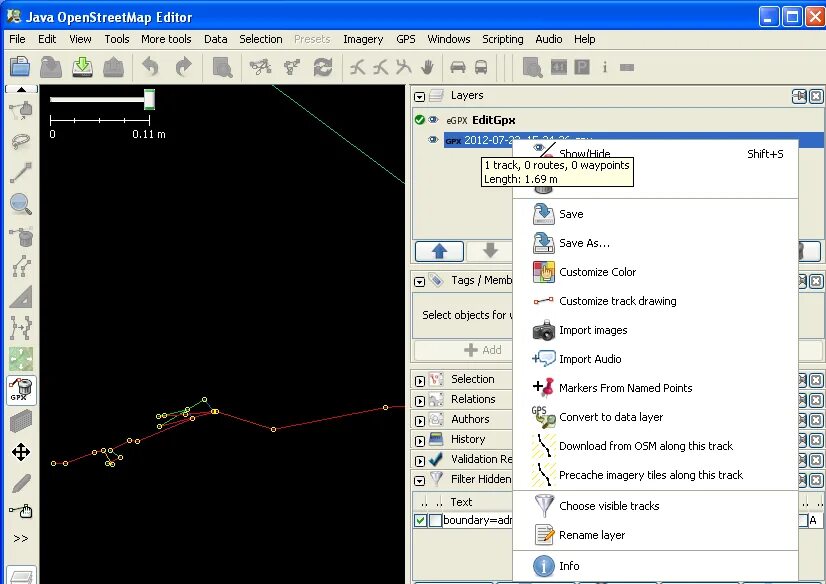The width and height of the screenshot is (826, 584).
Task: Click the bus icon in toolbar
Action: [481, 67]
